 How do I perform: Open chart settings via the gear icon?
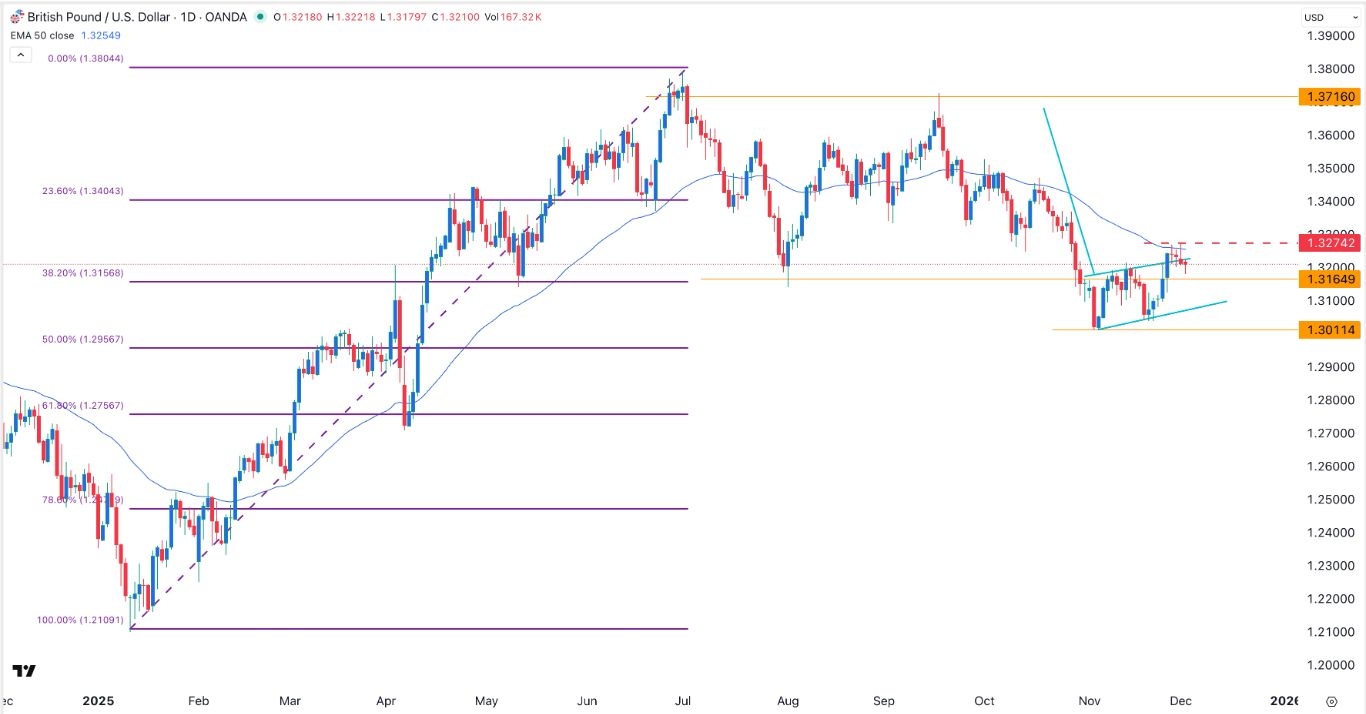(x=1331, y=702)
